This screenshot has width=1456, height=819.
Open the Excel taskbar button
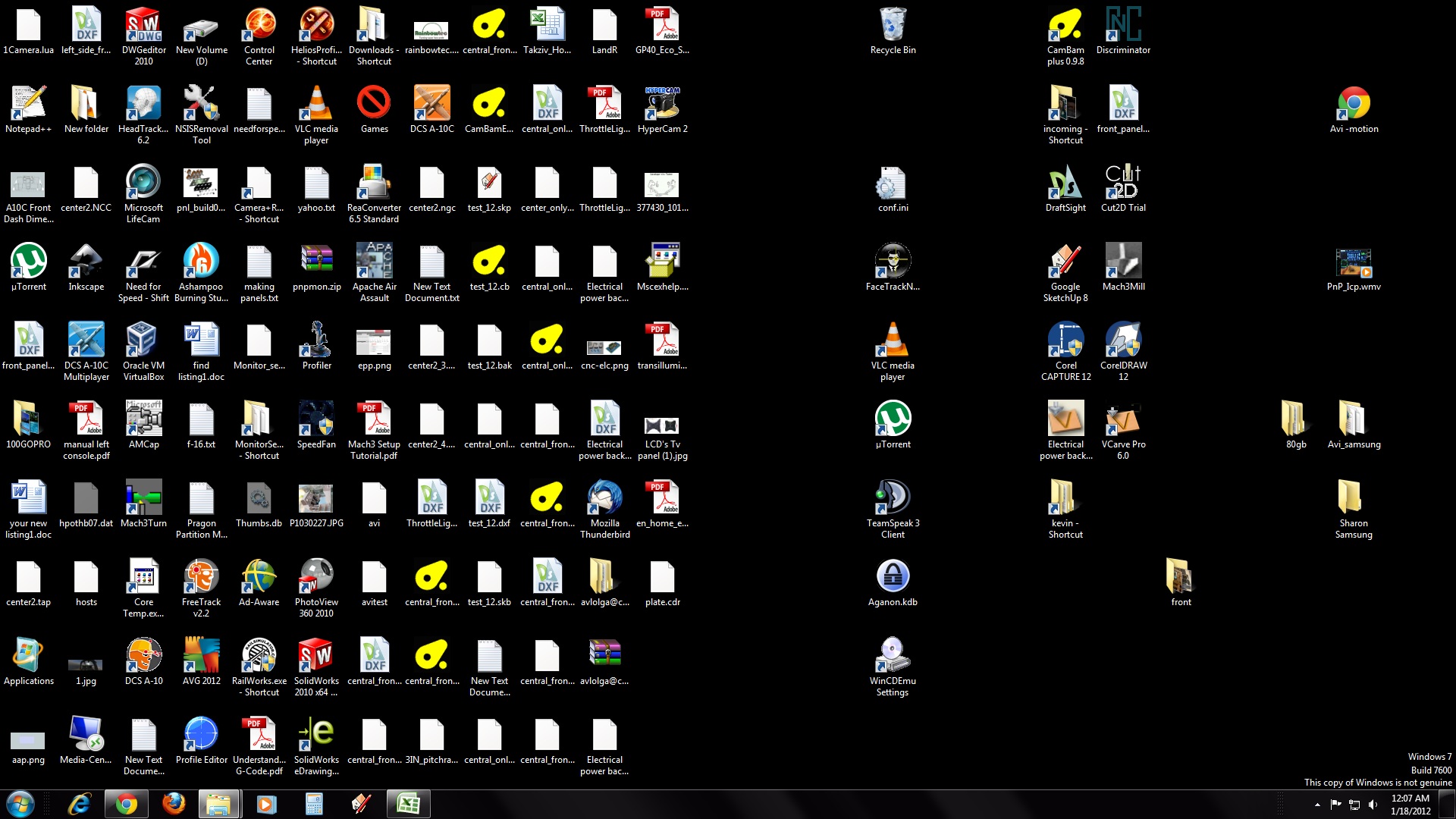tap(408, 804)
